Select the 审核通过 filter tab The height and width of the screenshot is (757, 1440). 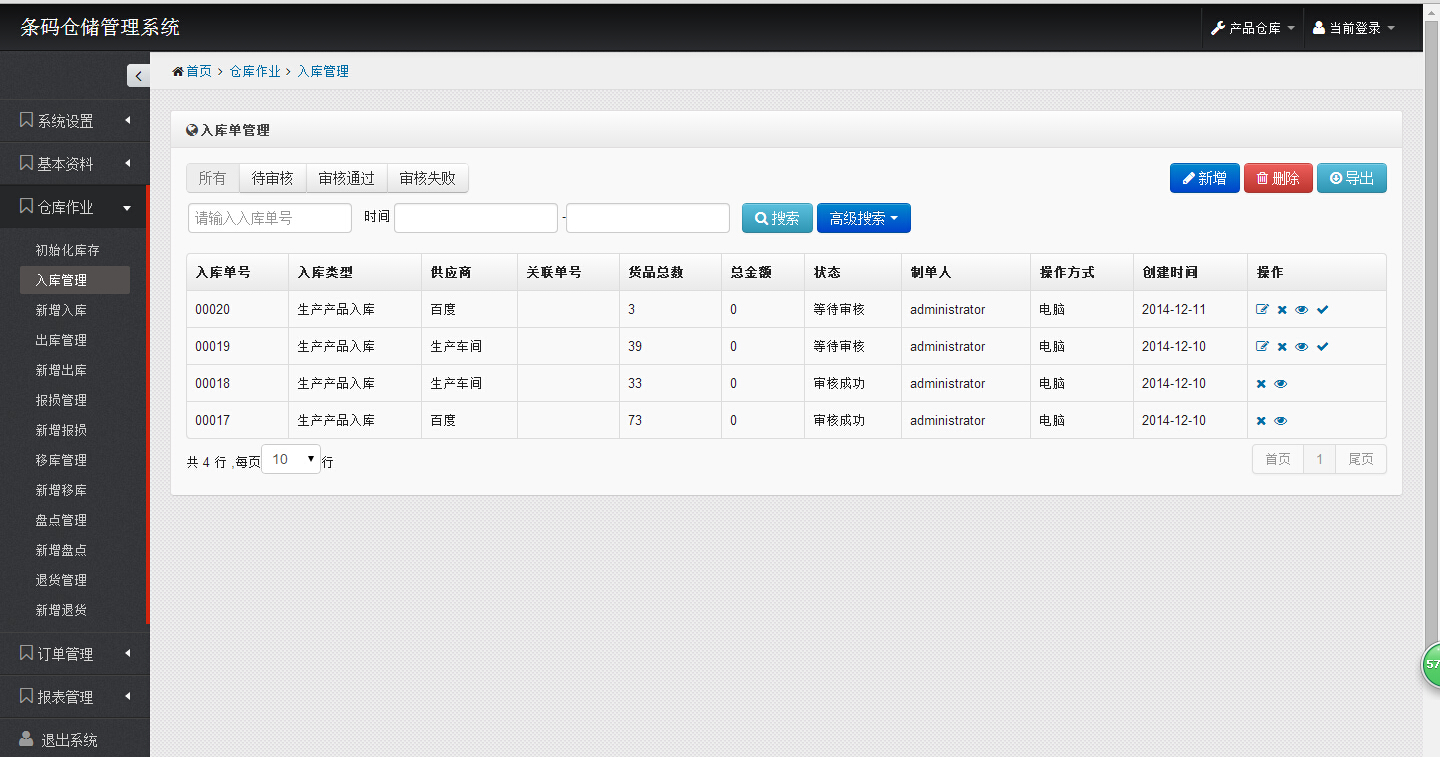(x=346, y=178)
